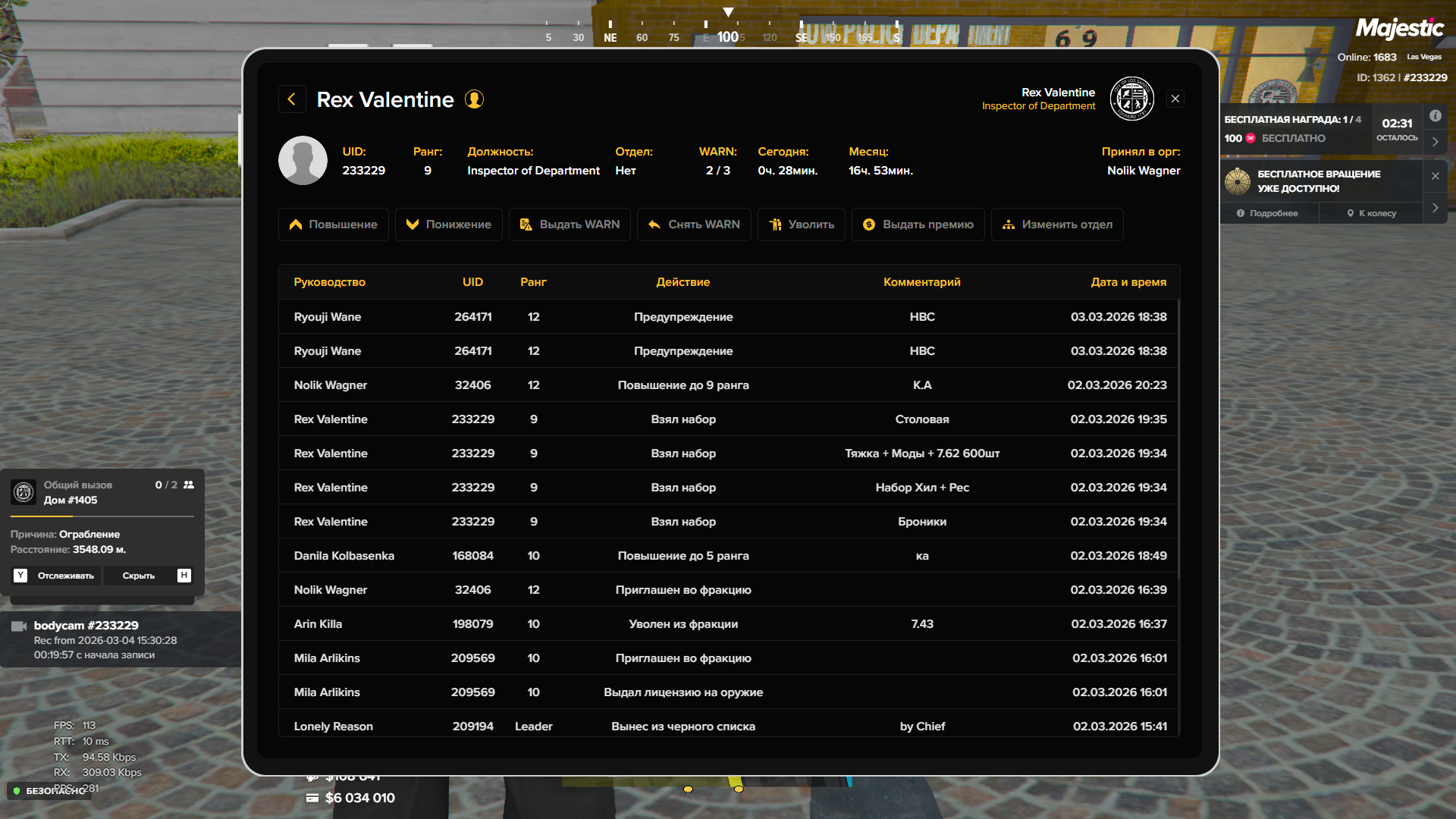
Task: Click the Руководство column header
Action: [329, 282]
